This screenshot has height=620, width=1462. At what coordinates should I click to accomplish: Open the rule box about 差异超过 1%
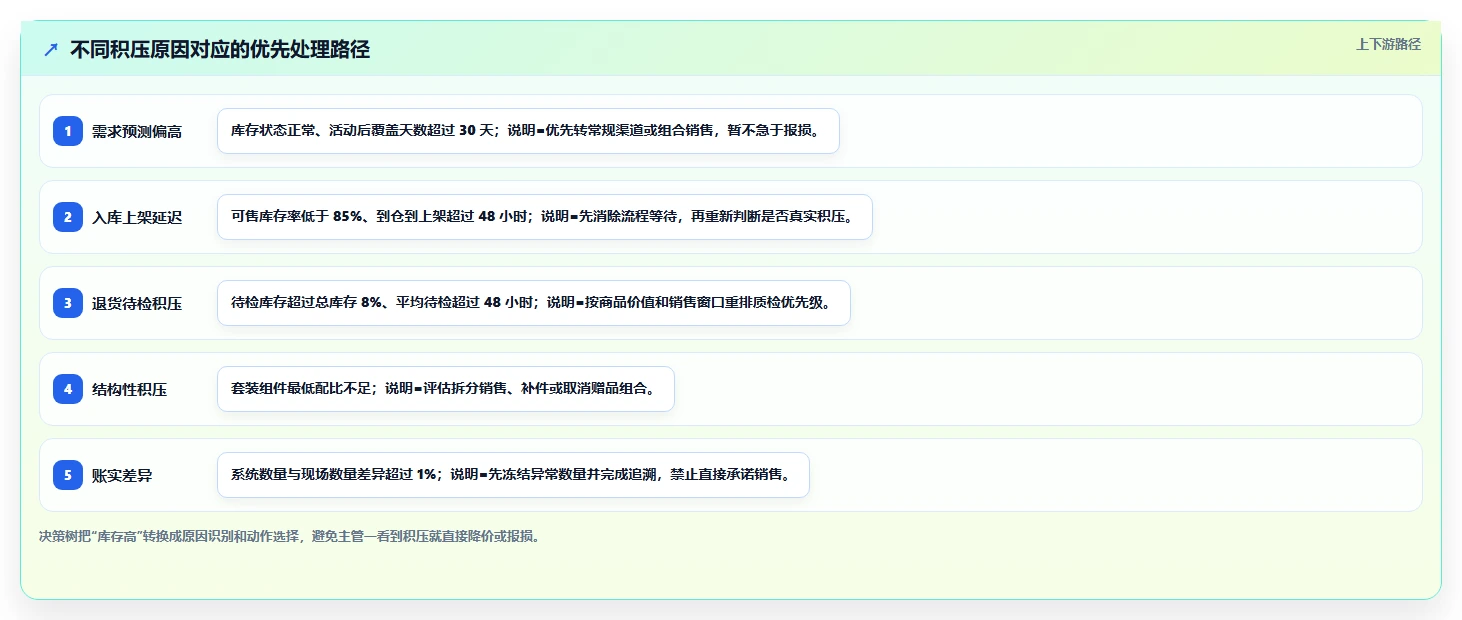pos(513,475)
